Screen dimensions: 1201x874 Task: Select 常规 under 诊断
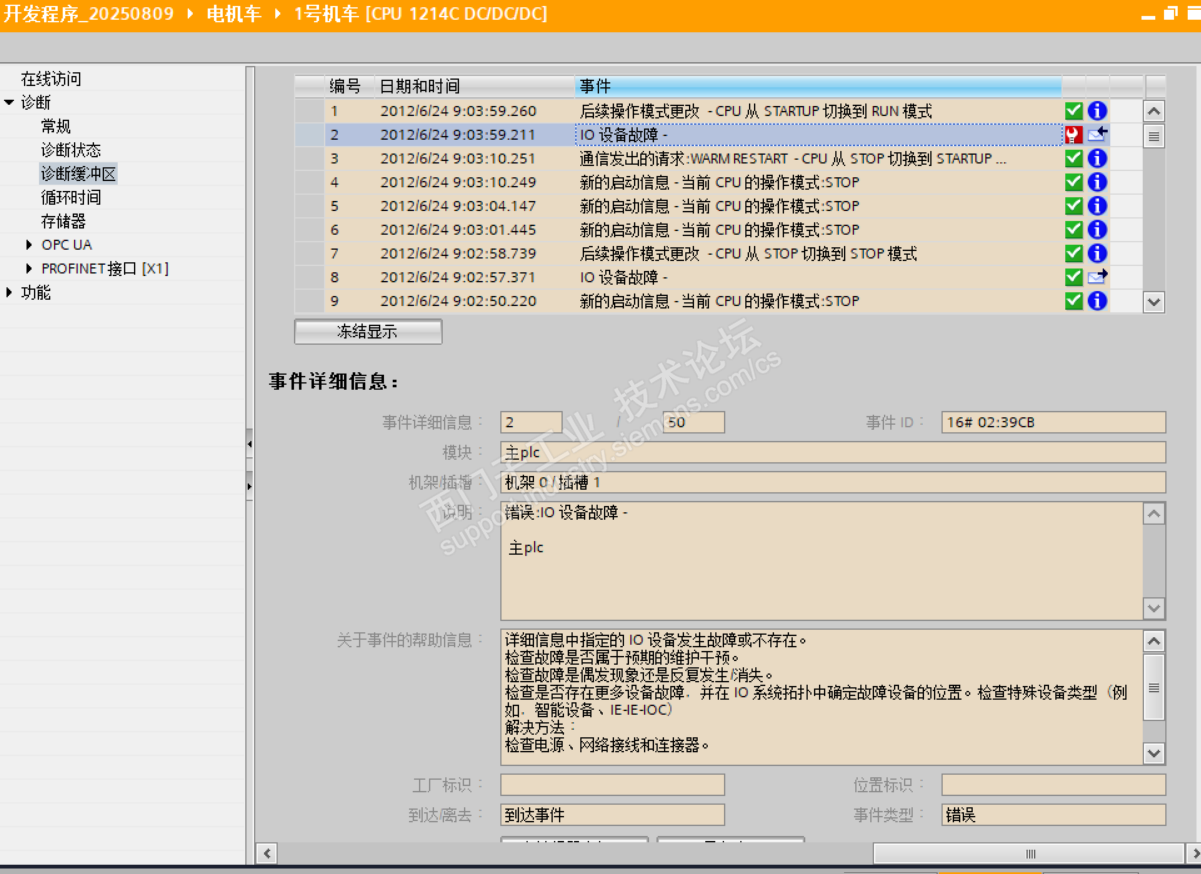click(x=56, y=126)
